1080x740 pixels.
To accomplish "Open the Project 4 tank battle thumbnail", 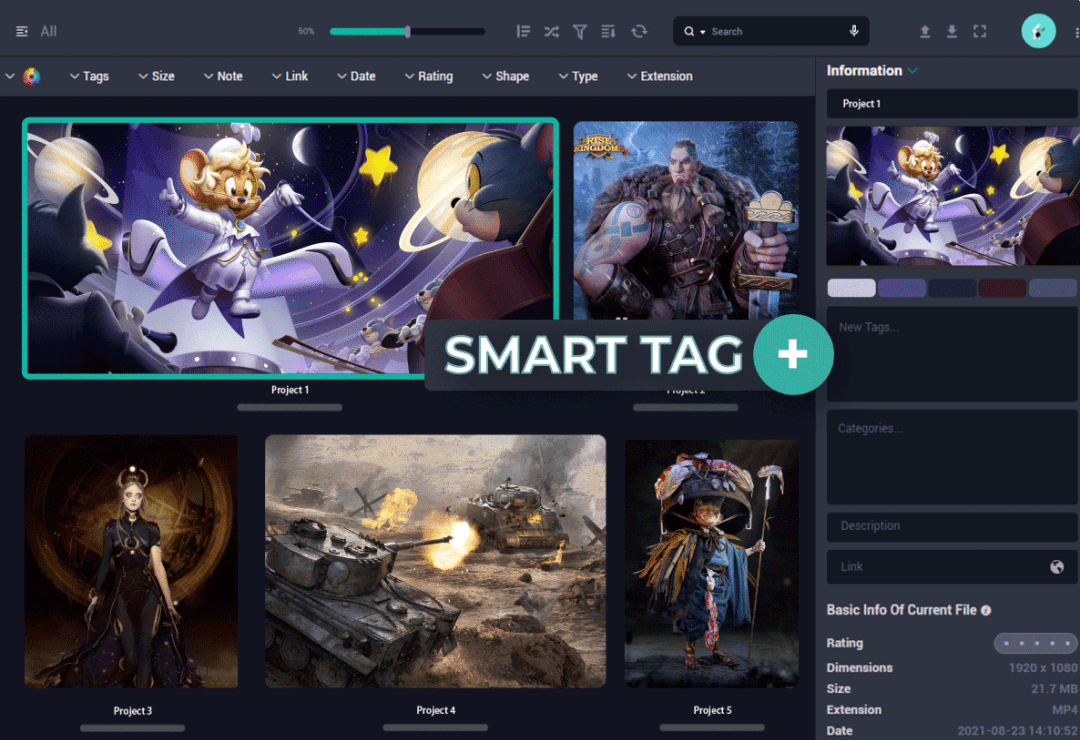I will coord(435,561).
